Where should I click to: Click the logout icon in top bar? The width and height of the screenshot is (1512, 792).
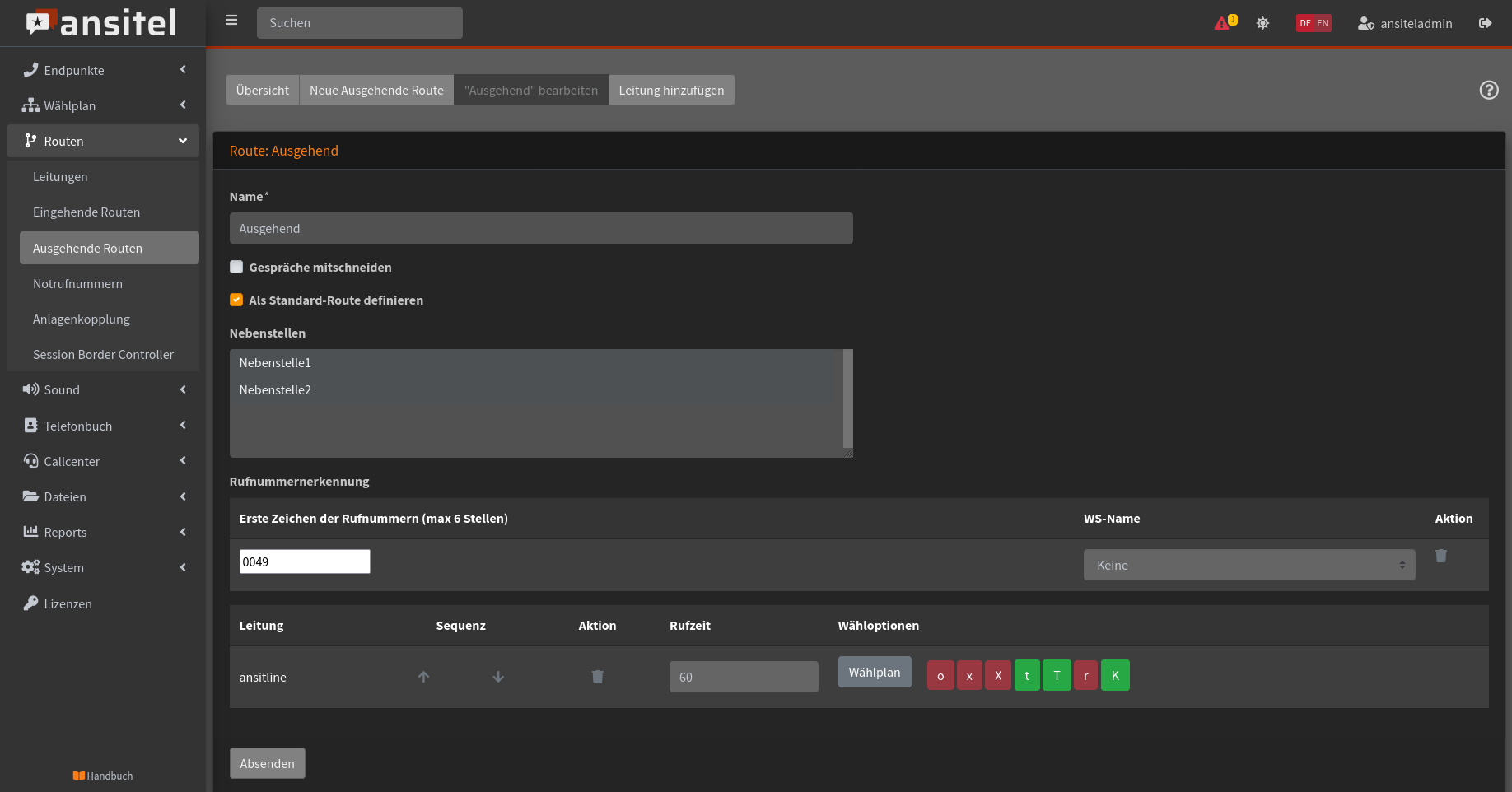coord(1485,23)
